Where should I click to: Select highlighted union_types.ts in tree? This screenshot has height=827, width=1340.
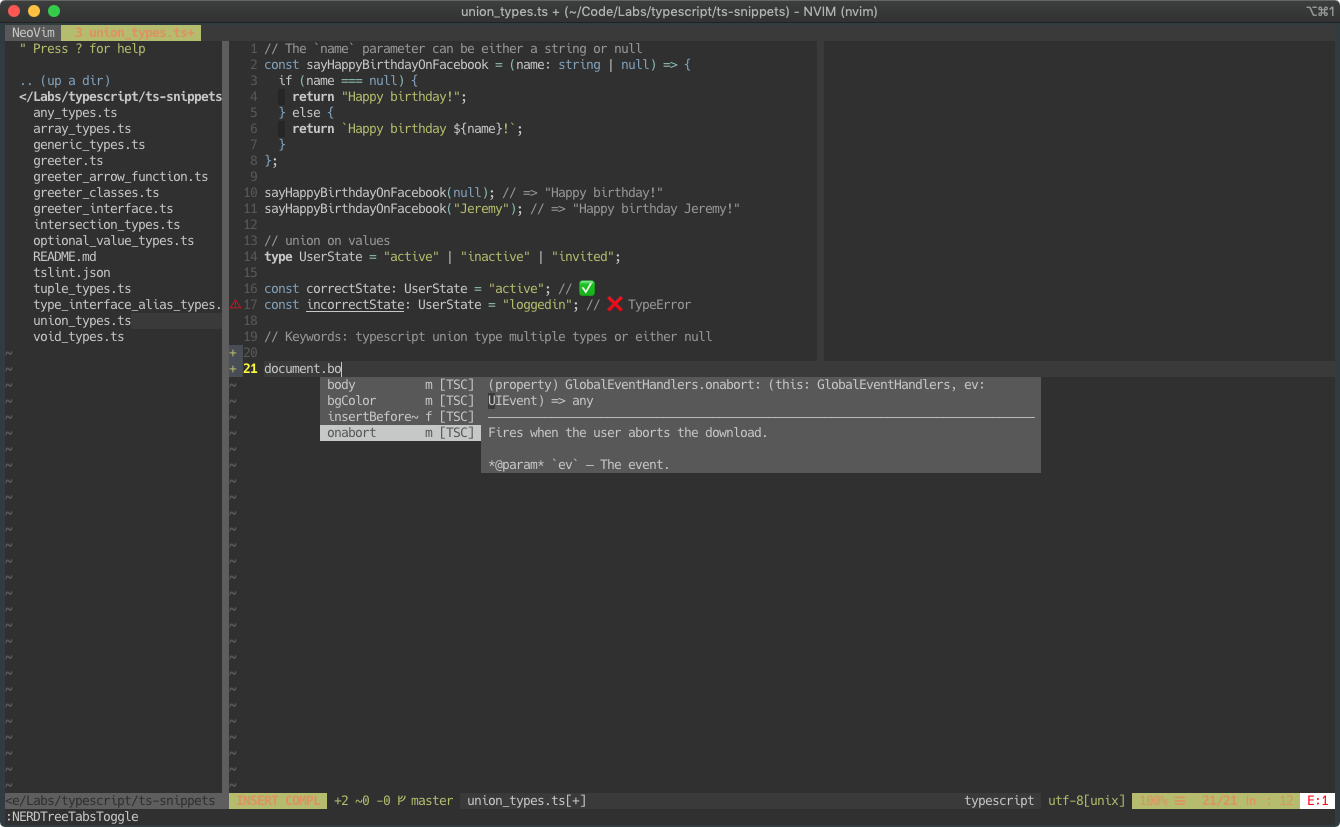(82, 321)
